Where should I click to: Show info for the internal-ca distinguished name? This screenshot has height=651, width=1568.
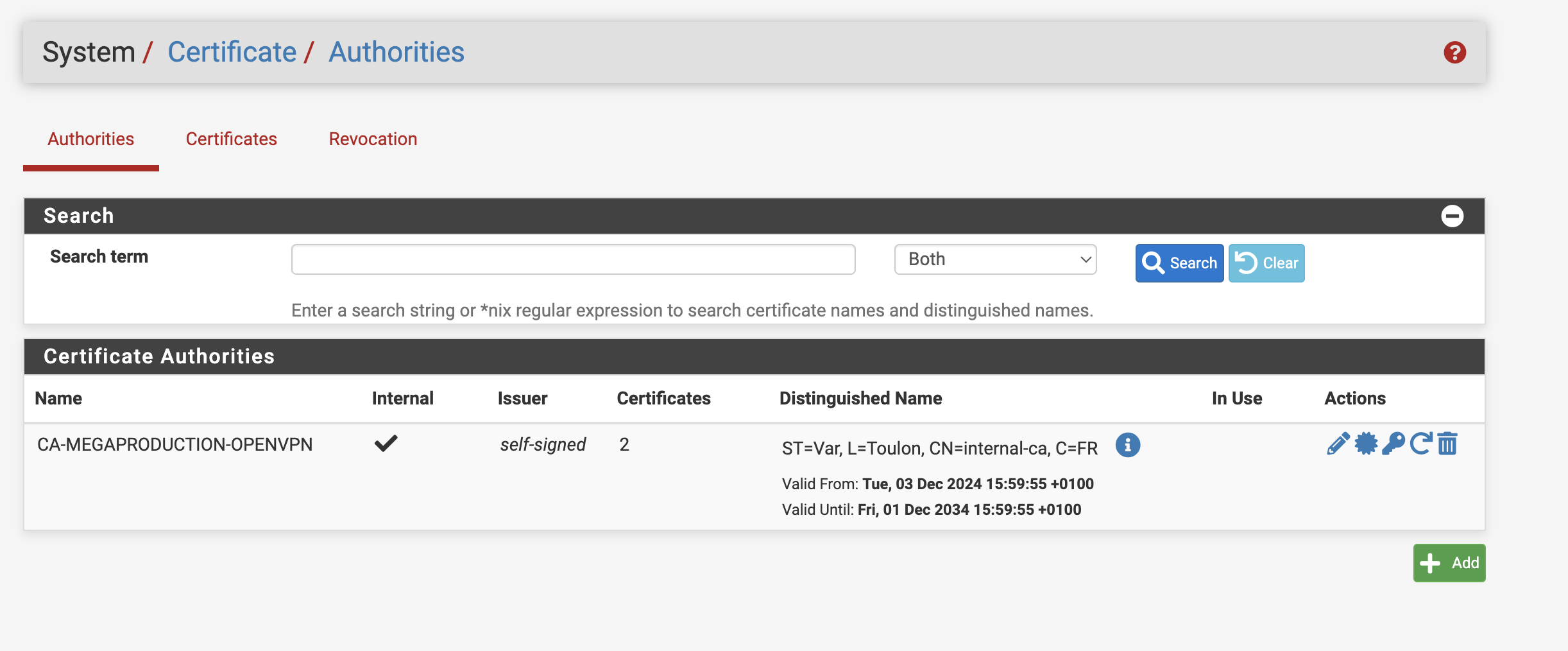[x=1127, y=445]
